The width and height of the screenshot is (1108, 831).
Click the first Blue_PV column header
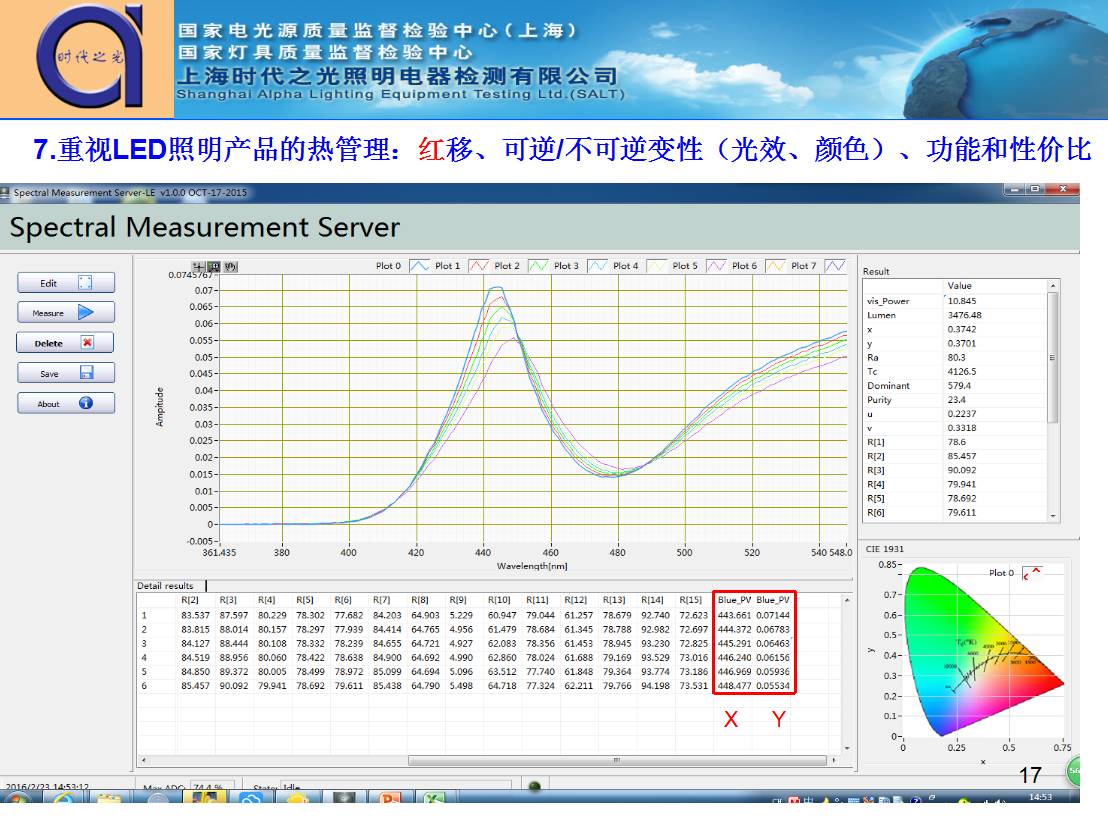[x=734, y=600]
